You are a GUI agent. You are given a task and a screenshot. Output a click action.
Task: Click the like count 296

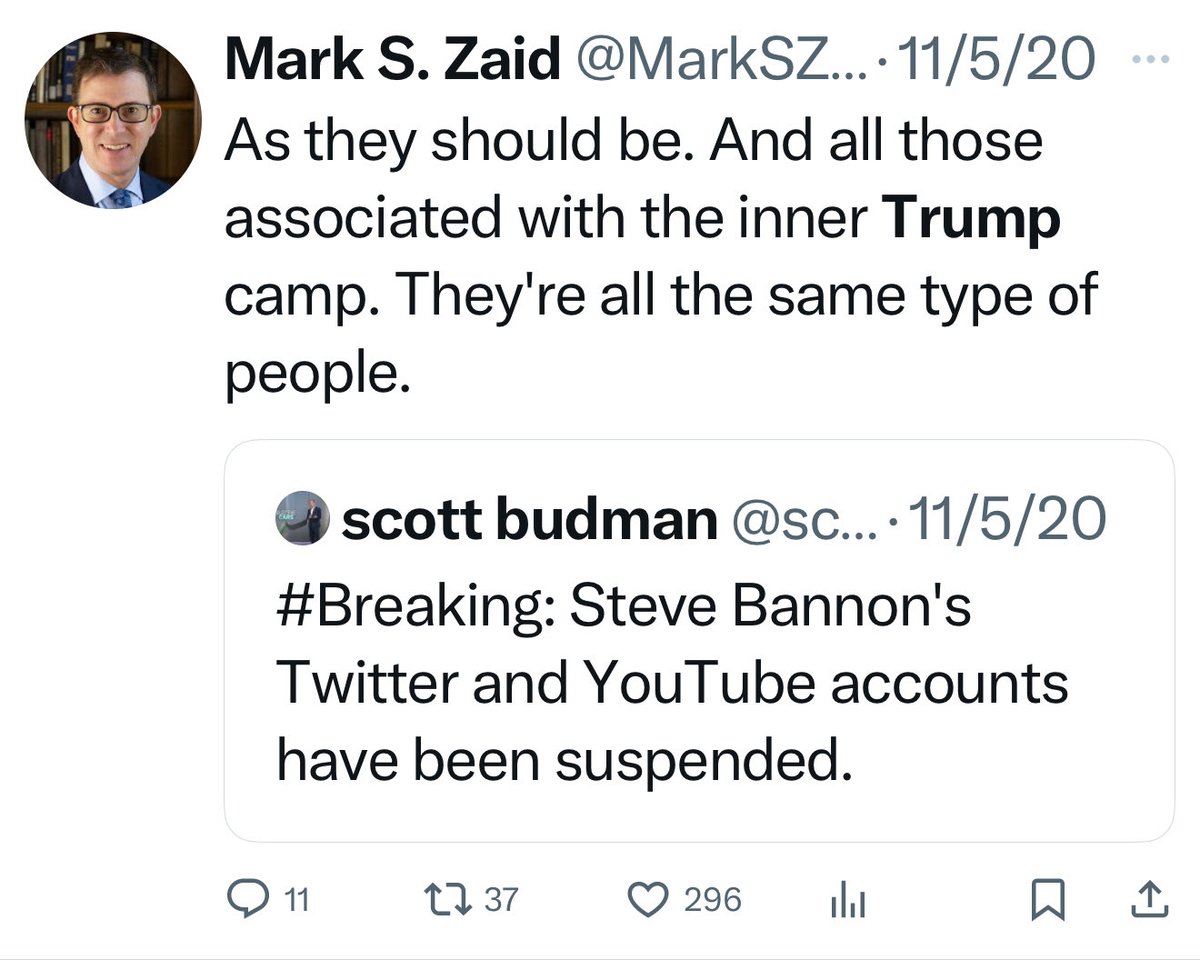pyautogui.click(x=712, y=899)
